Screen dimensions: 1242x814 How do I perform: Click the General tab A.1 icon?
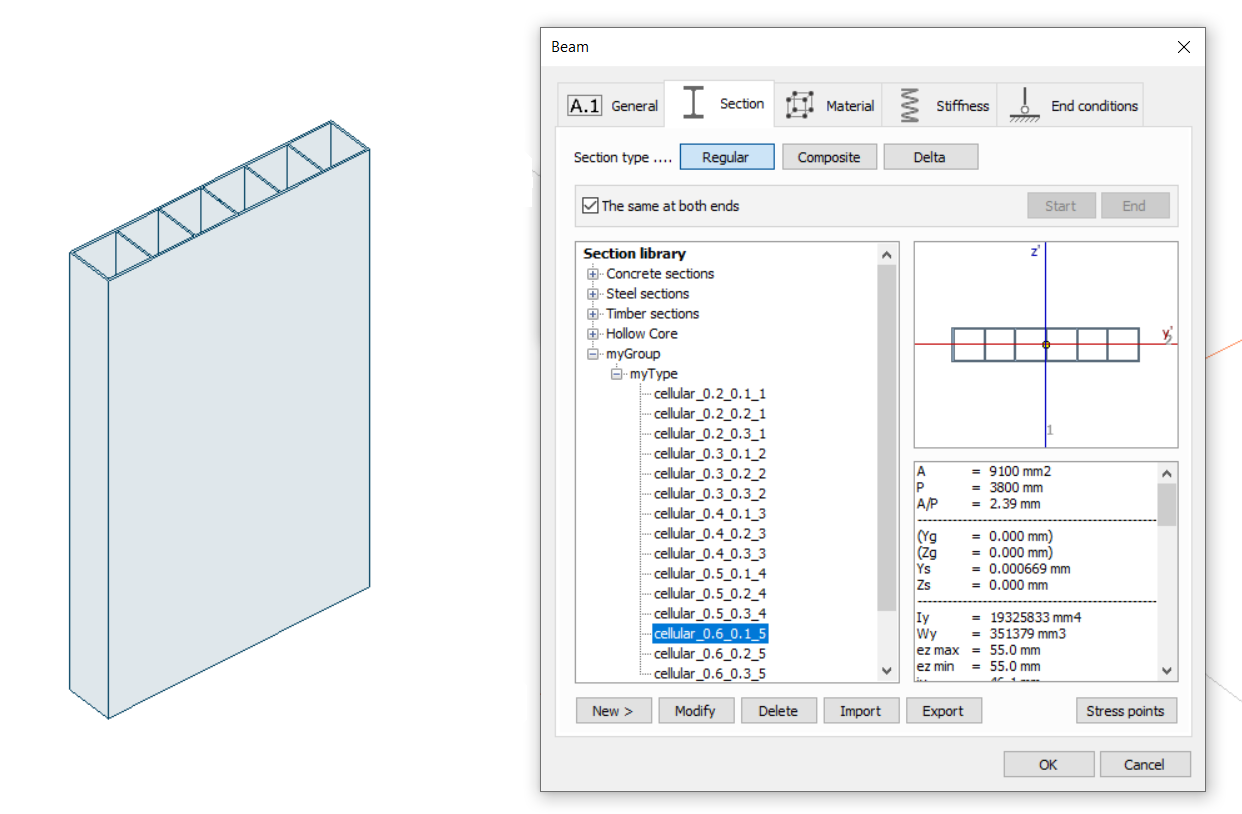point(585,106)
